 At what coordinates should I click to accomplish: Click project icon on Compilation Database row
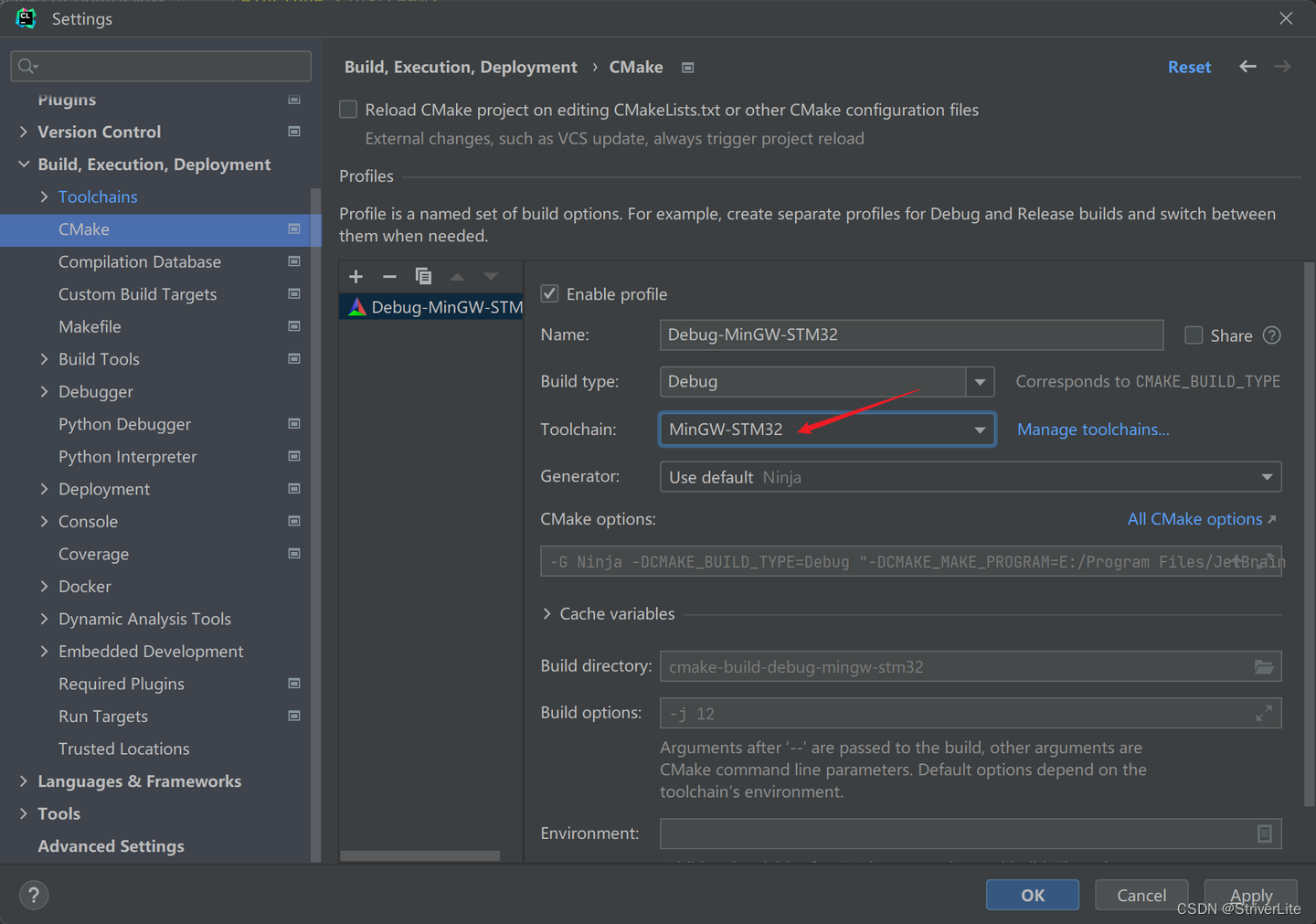click(294, 261)
